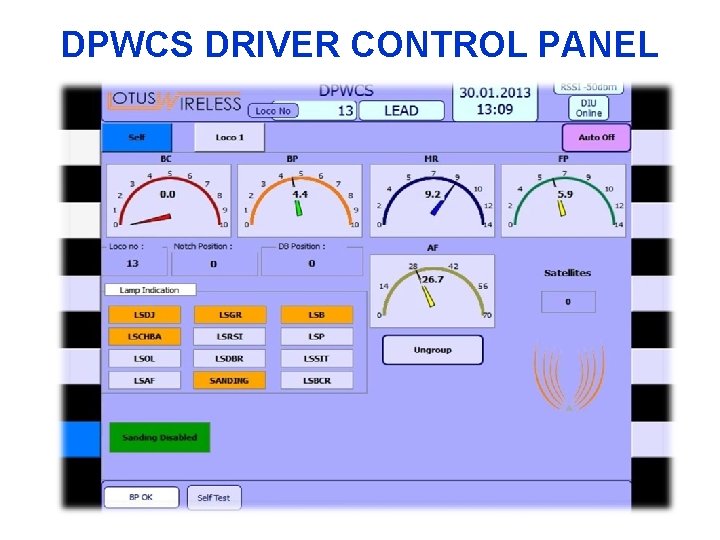Click the DB Position value field
Viewport: 720px width, 540px height.
312,264
